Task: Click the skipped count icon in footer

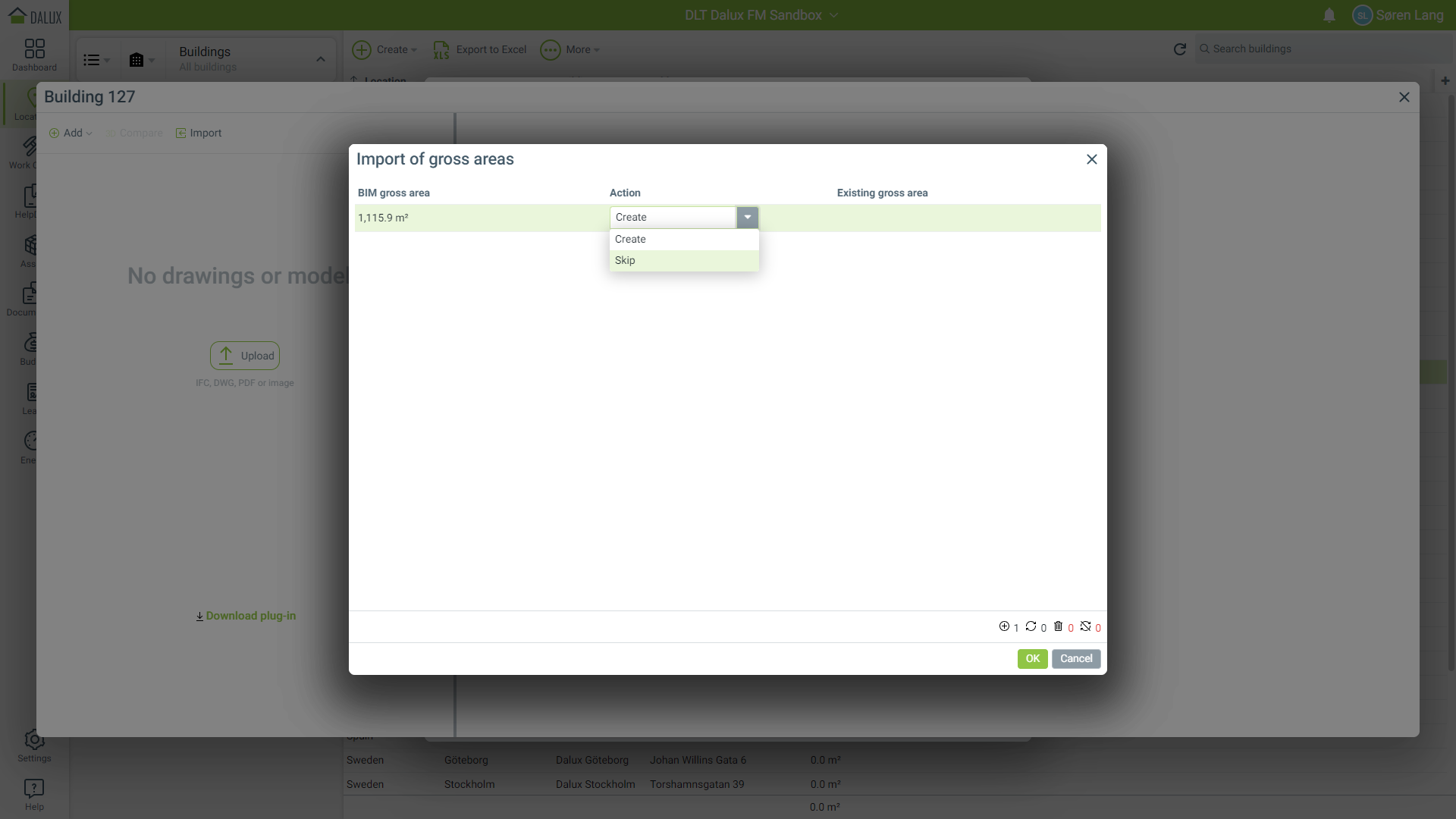Action: tap(1085, 626)
